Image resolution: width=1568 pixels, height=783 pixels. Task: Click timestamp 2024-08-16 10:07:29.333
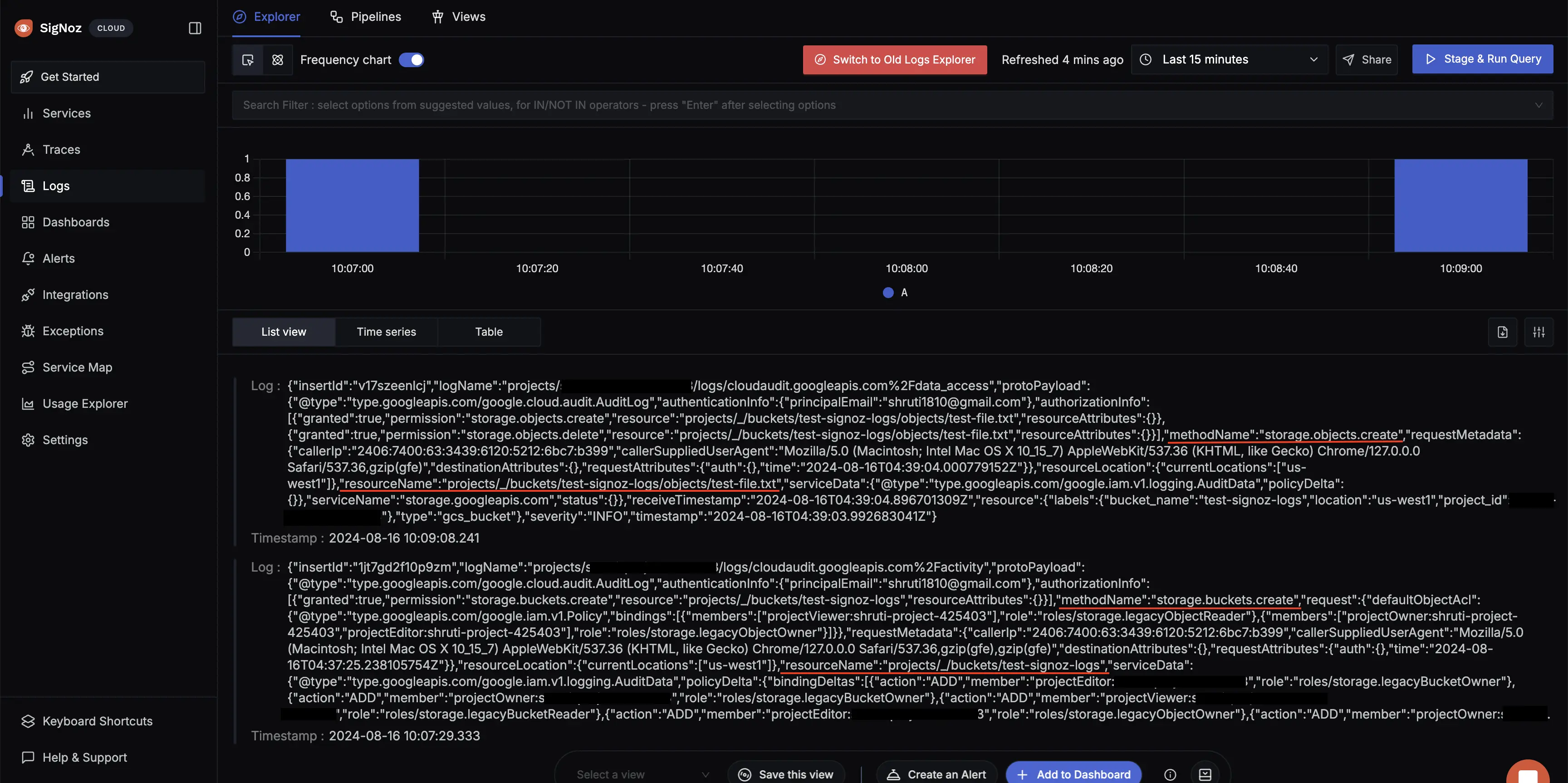(404, 735)
